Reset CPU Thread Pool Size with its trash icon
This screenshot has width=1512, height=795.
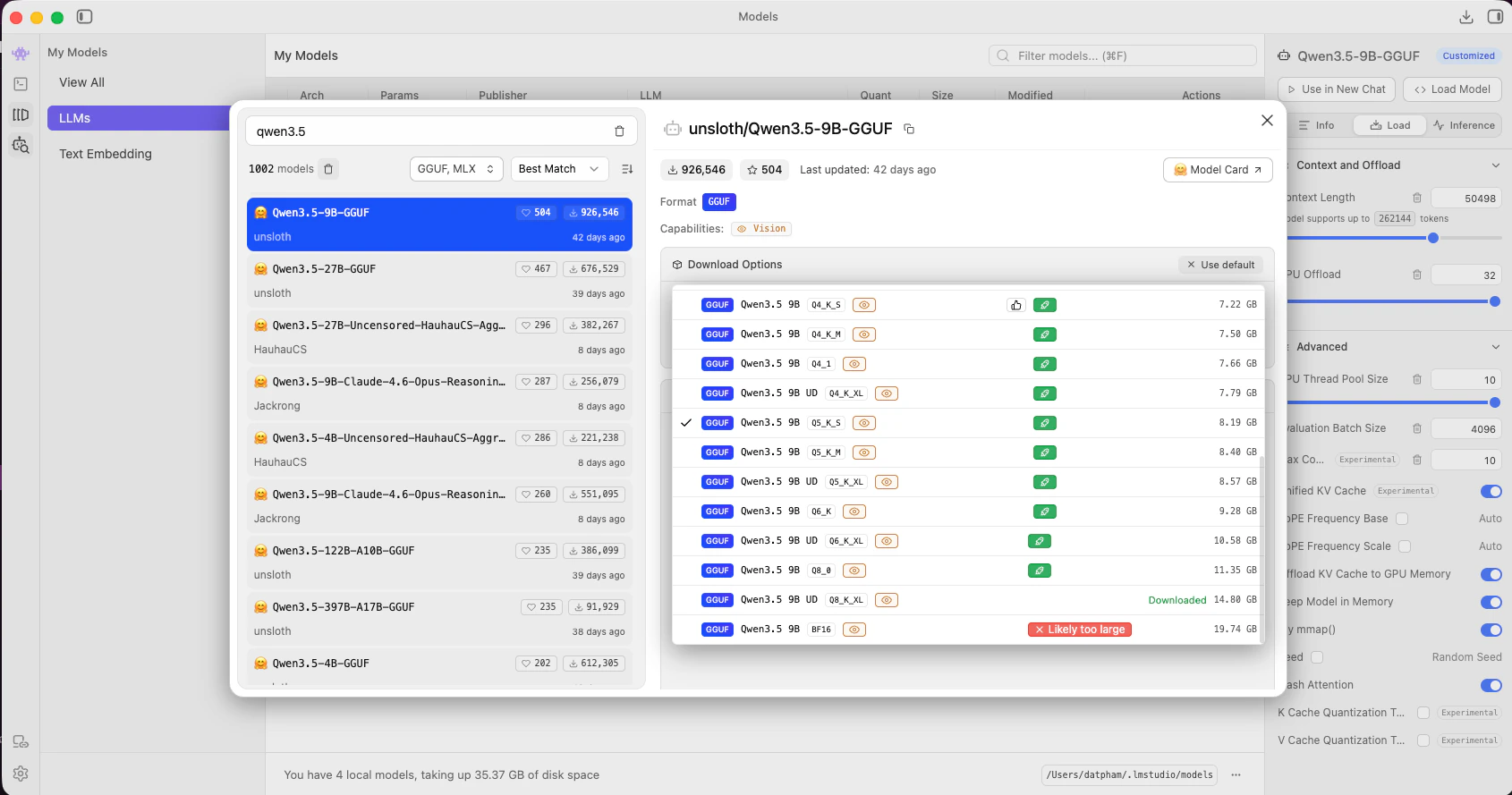pos(1417,379)
